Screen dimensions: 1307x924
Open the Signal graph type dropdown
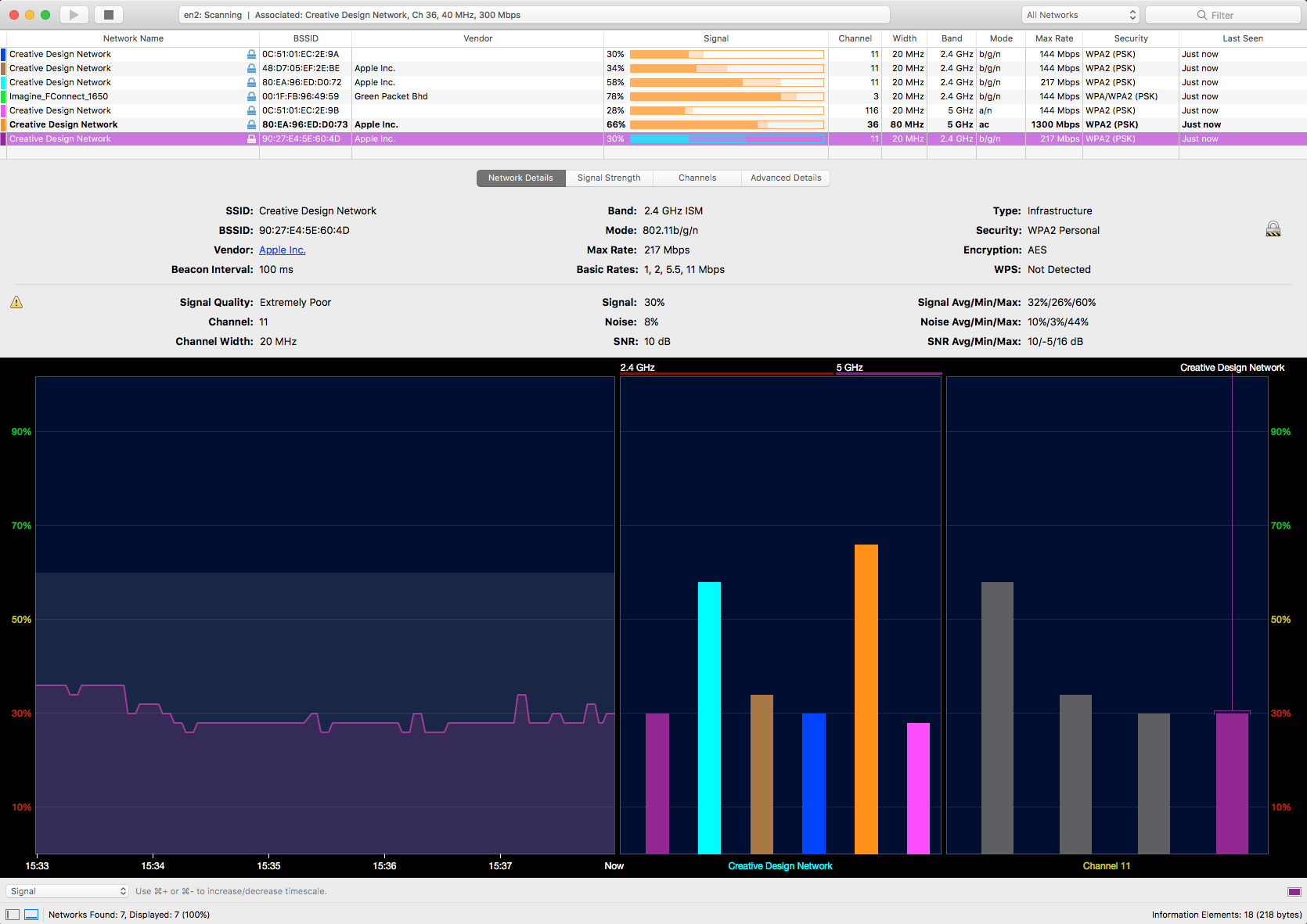point(67,891)
